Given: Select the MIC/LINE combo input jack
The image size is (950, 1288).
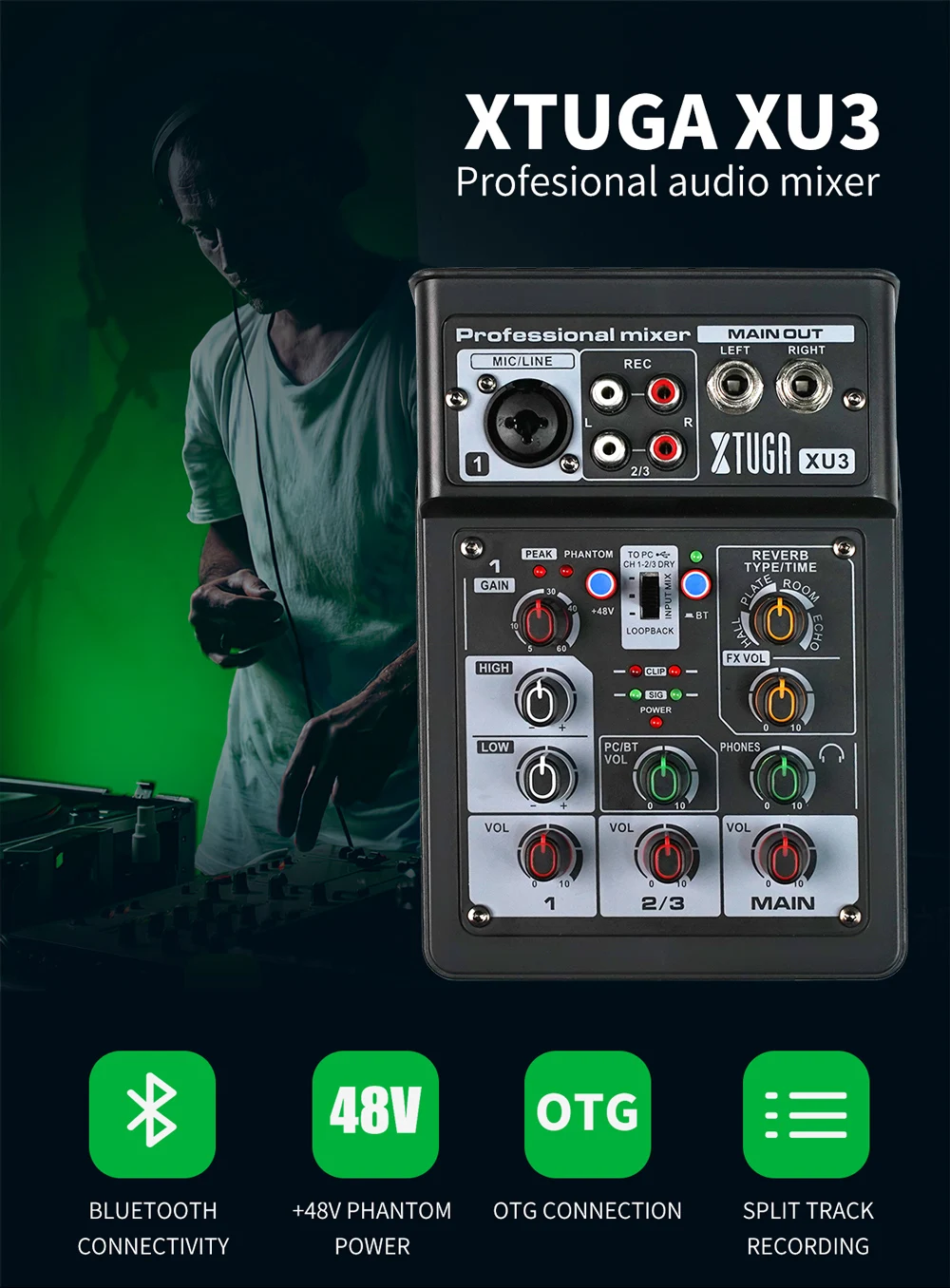Looking at the screenshot, I should point(528,422).
